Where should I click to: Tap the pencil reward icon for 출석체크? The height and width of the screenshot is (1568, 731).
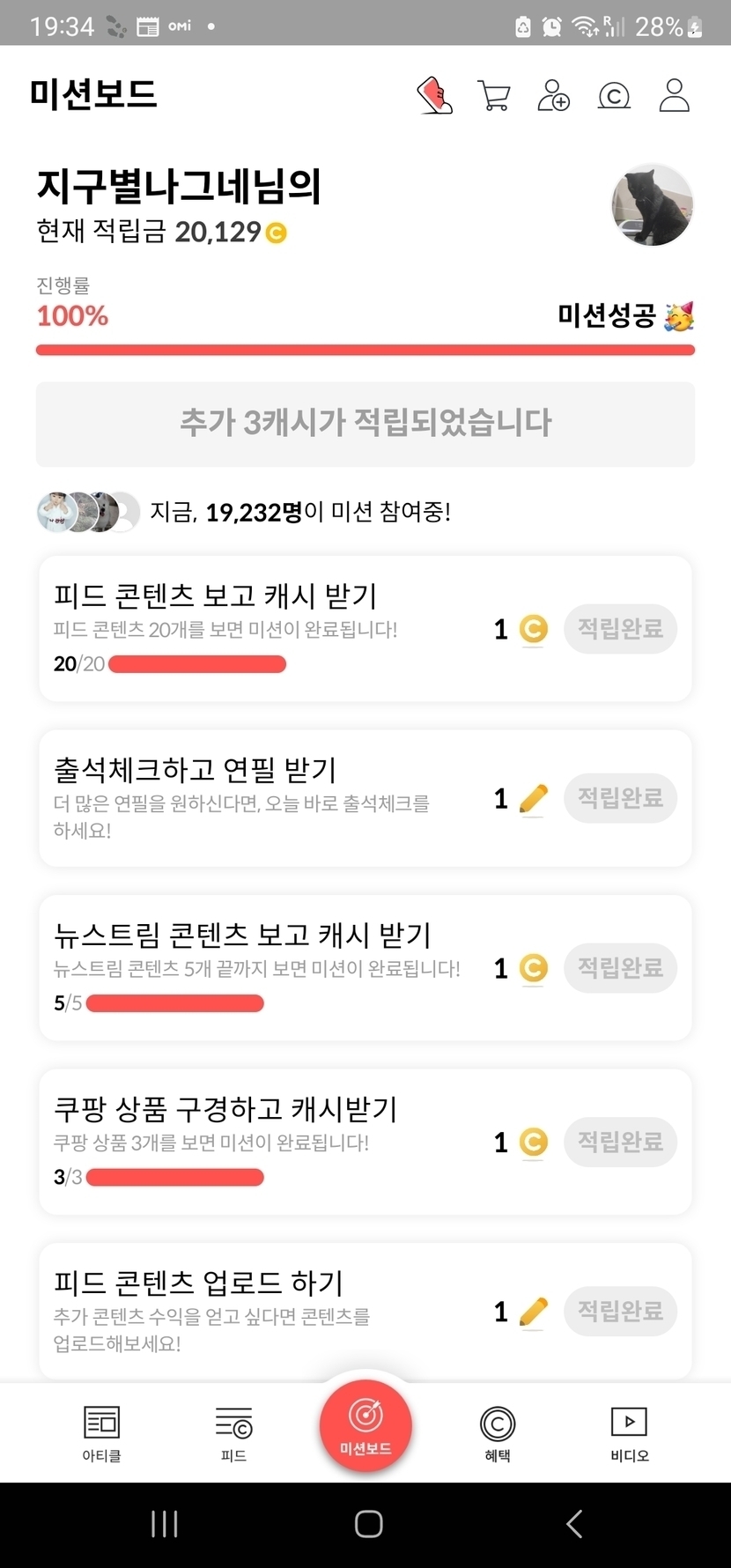533,799
